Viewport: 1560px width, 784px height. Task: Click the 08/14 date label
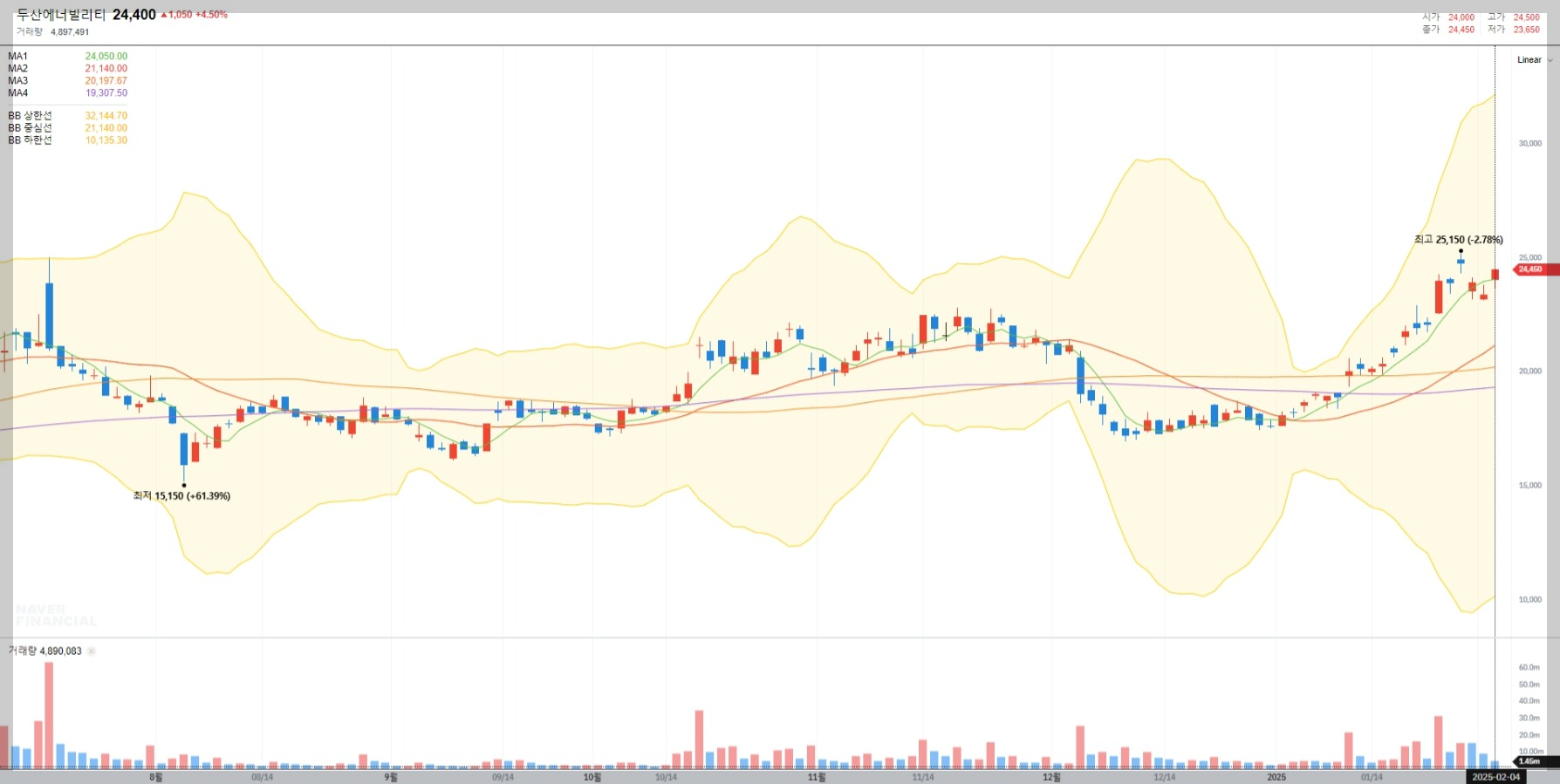click(262, 777)
